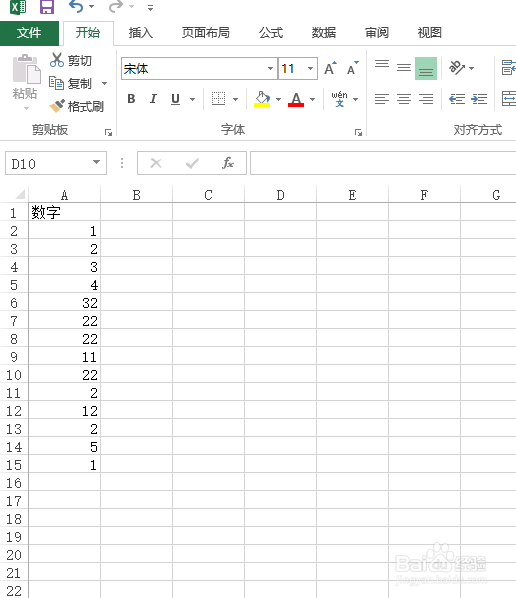The height and width of the screenshot is (598, 516).
Task: Open the underline style dropdown arrow
Action: coord(193,100)
